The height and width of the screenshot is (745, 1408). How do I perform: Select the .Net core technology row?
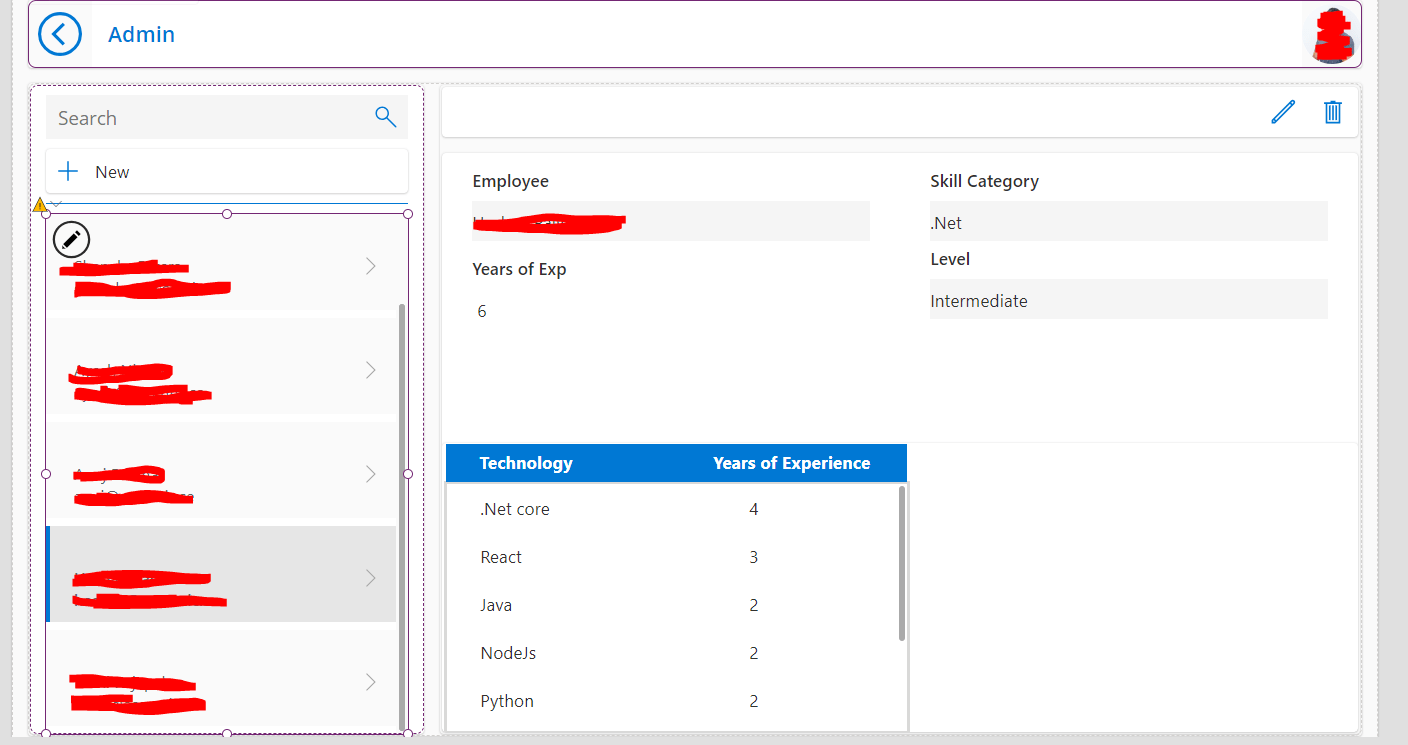tap(515, 509)
